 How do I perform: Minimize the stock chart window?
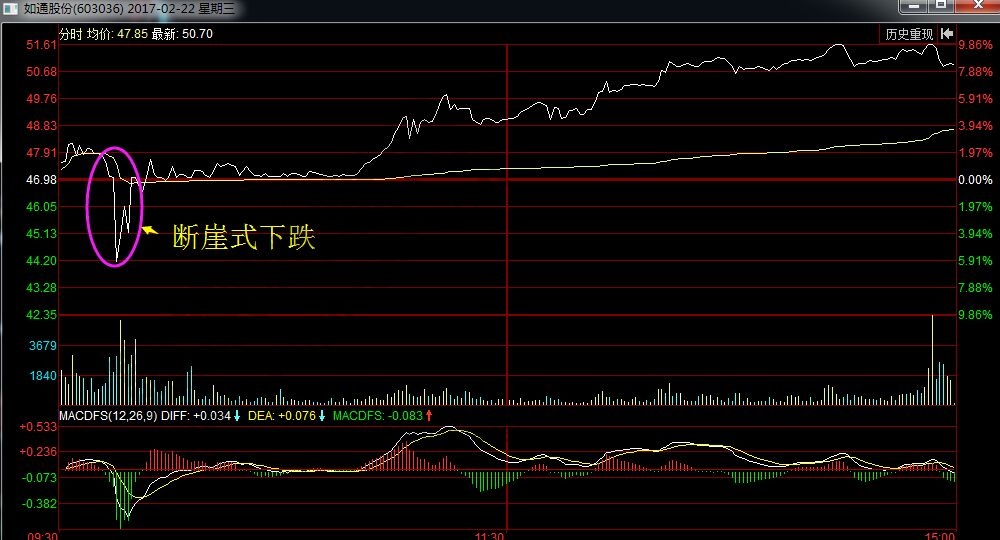pyautogui.click(x=912, y=6)
